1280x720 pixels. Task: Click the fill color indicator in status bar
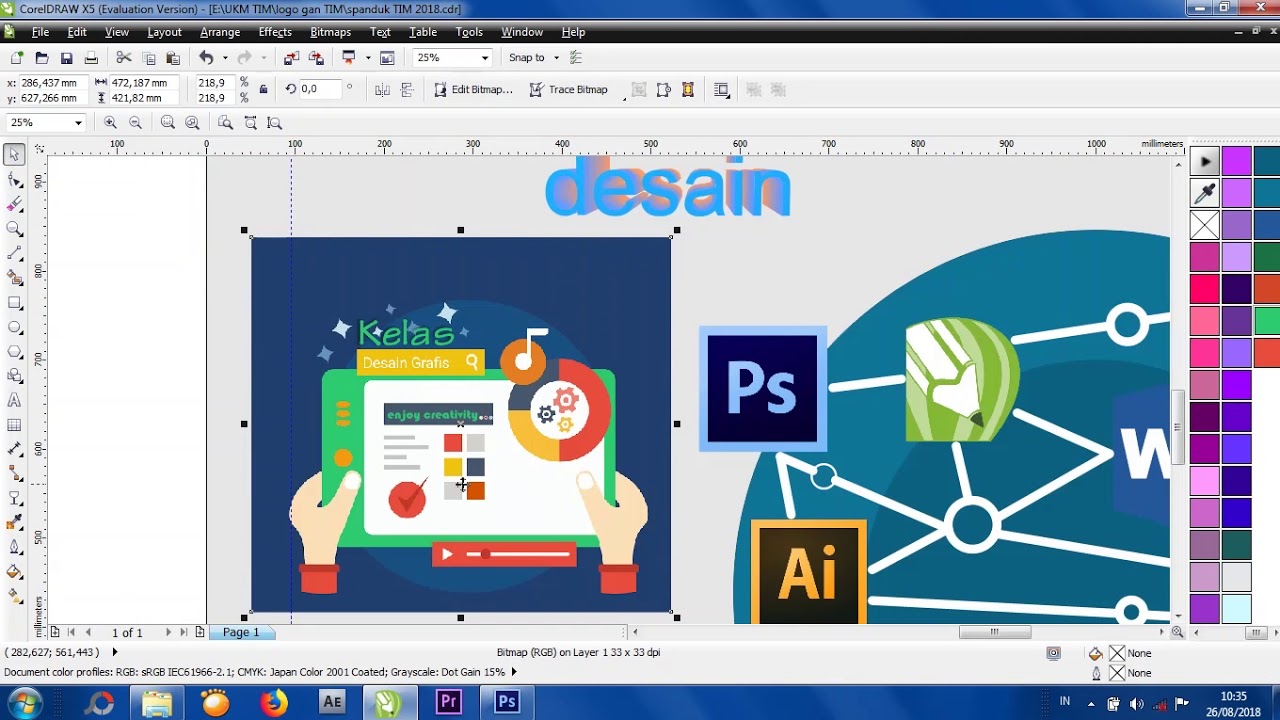point(1117,653)
